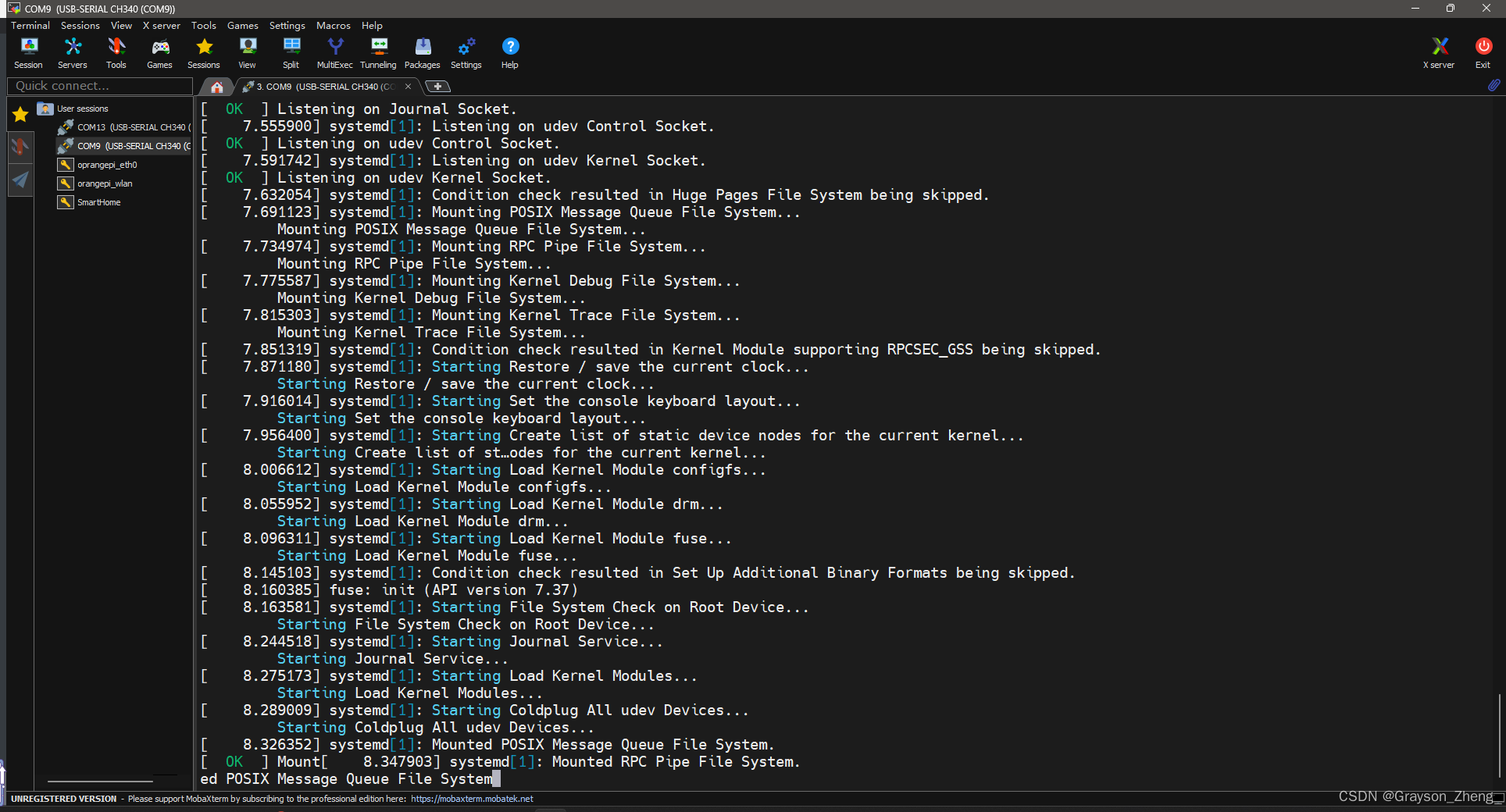Click the Split terminal toolbar button
Image resolution: width=1506 pixels, height=812 pixels.
(x=291, y=53)
